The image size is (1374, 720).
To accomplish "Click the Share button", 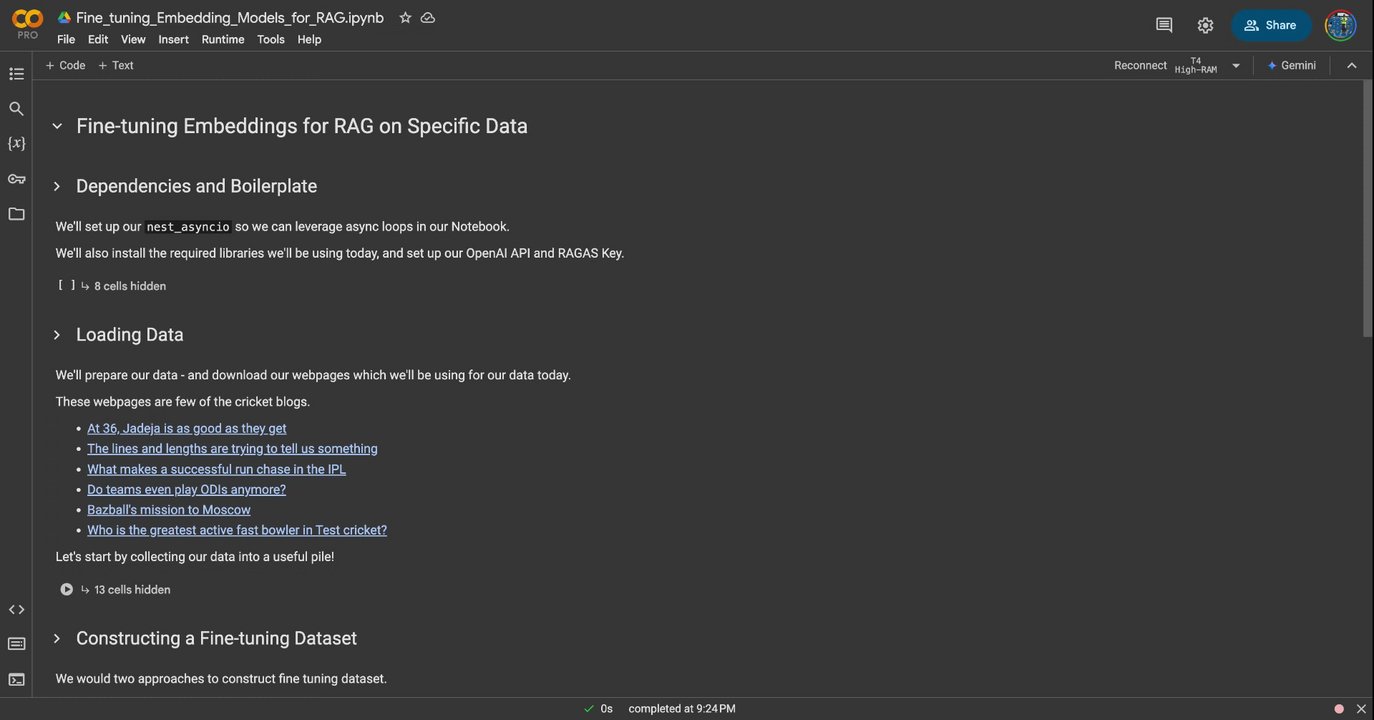I will (1270, 25).
